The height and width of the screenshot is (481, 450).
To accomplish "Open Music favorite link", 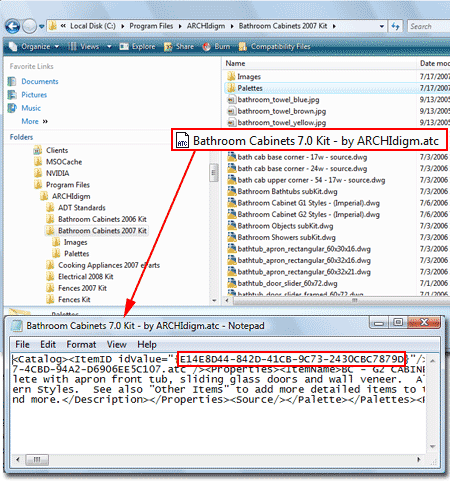I will point(31,108).
